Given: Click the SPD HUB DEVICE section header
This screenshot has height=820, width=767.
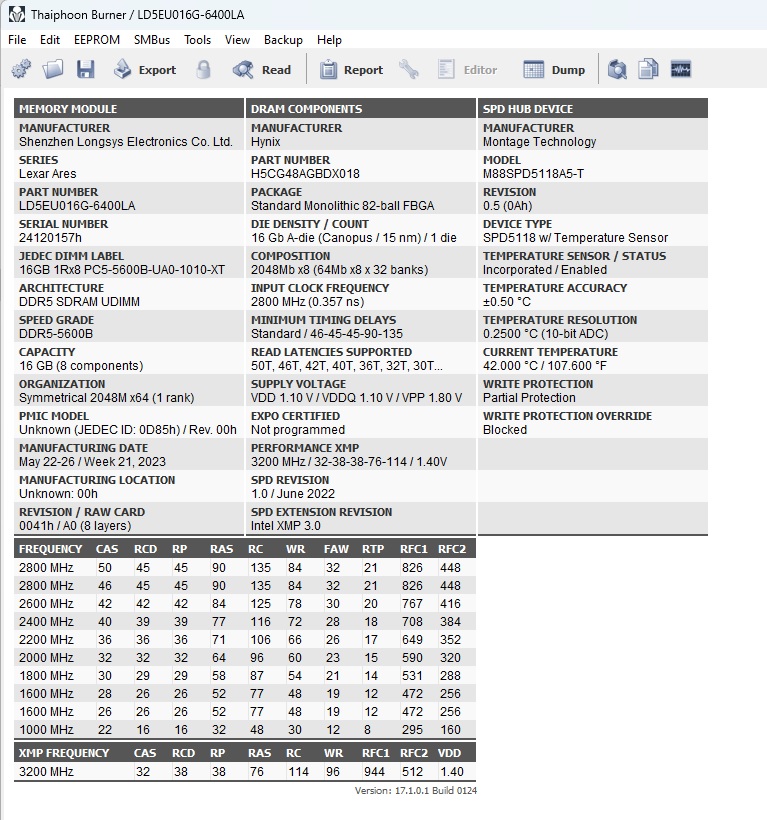Looking at the screenshot, I should click(x=593, y=109).
